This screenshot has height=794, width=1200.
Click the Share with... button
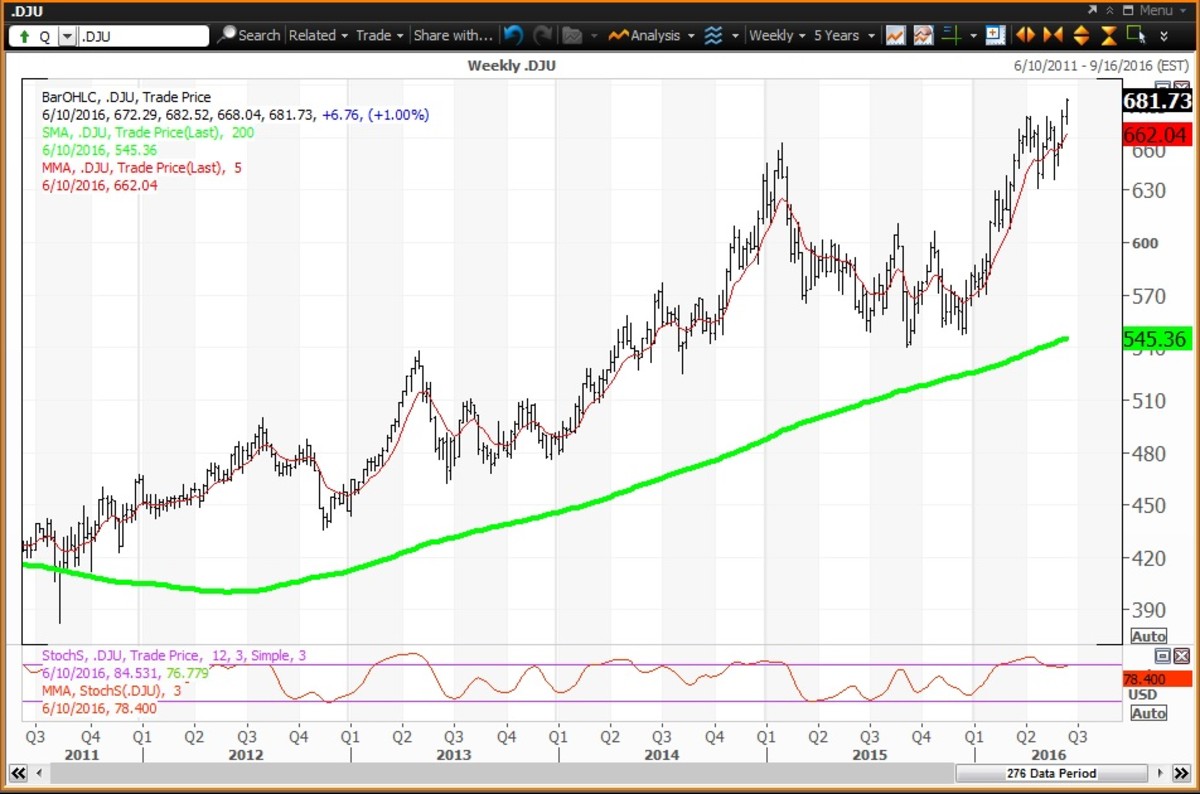(453, 35)
